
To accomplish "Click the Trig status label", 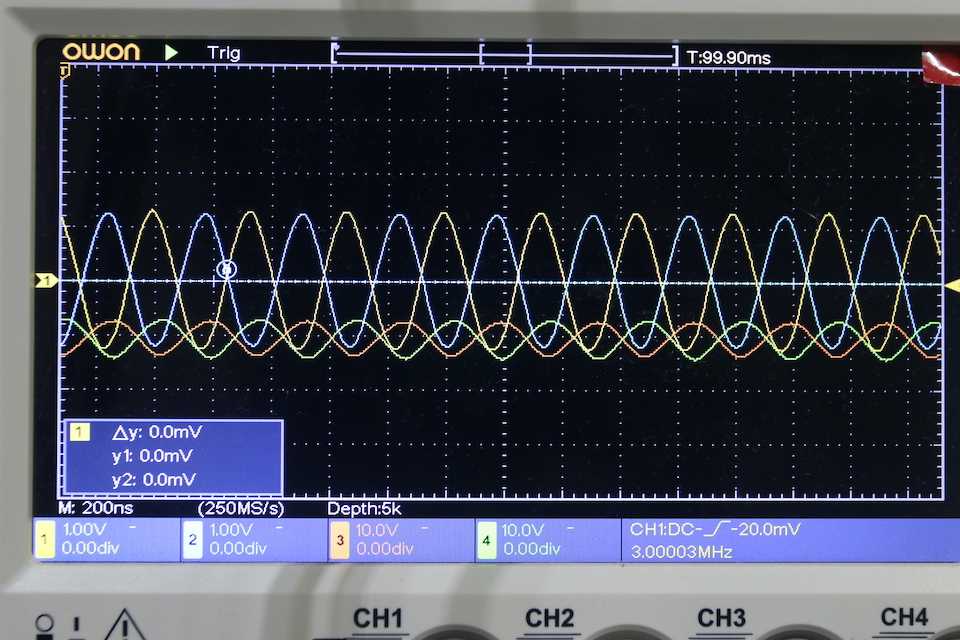I will click(223, 53).
